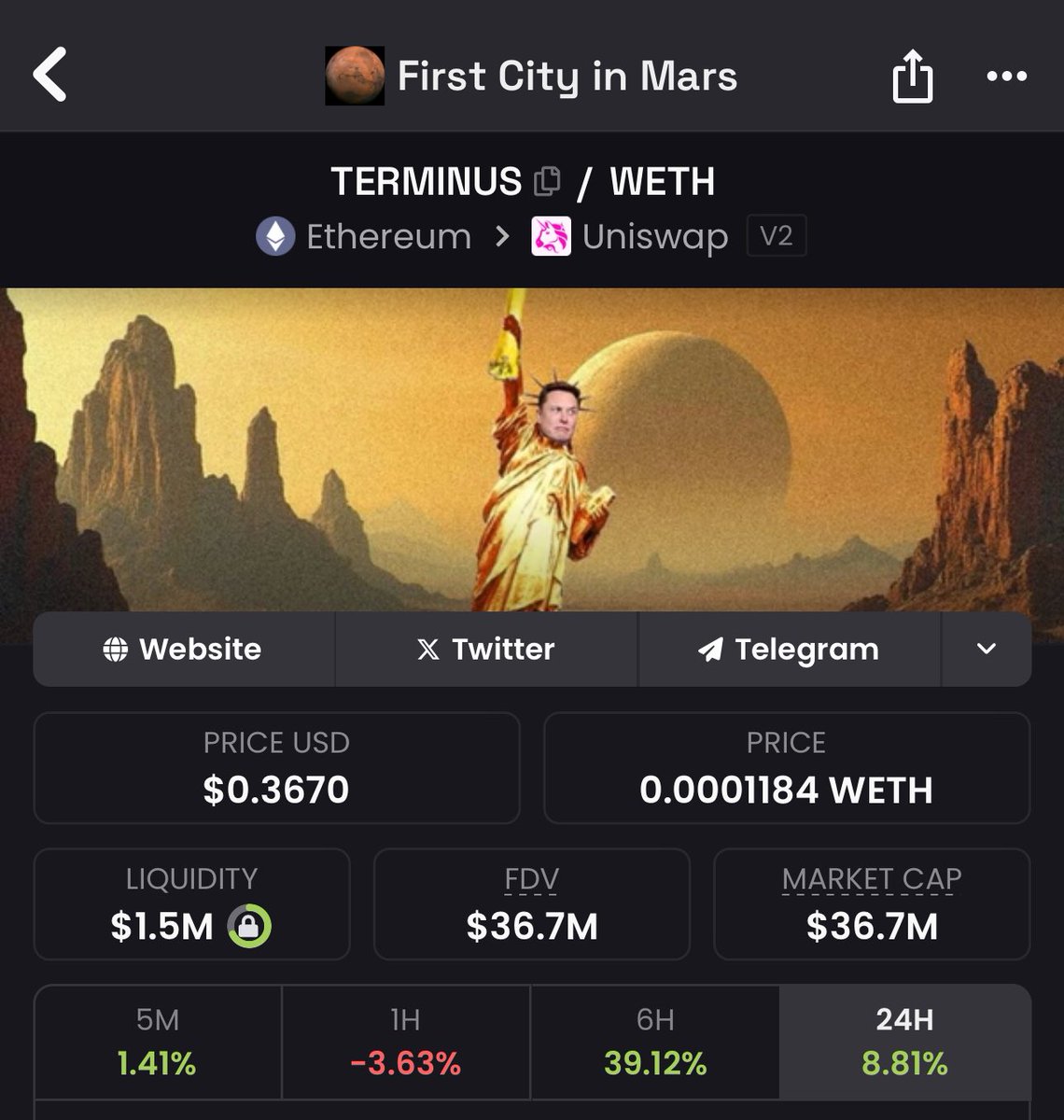
Task: Tap the V2 version badge
Action: [777, 236]
